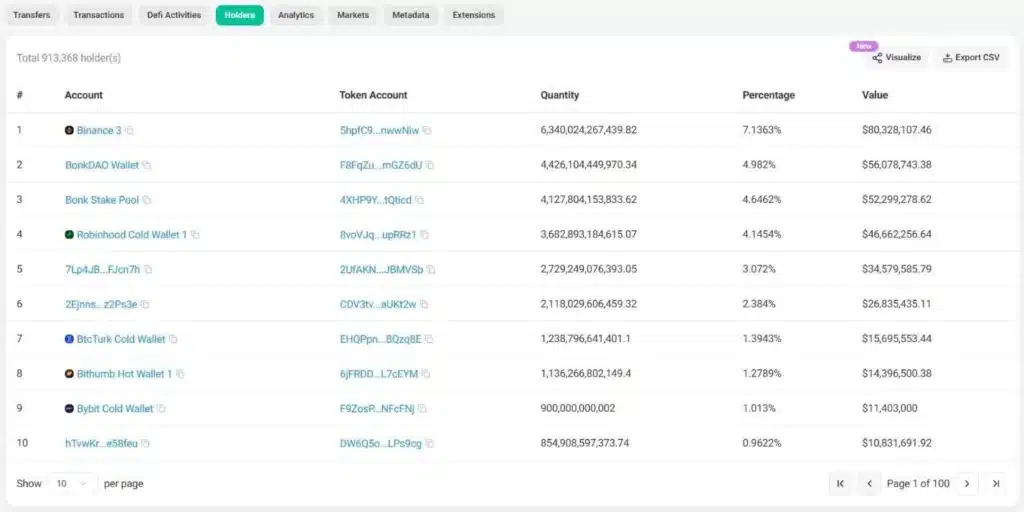Open the Analytics tab
1024x512 pixels.
coord(296,15)
